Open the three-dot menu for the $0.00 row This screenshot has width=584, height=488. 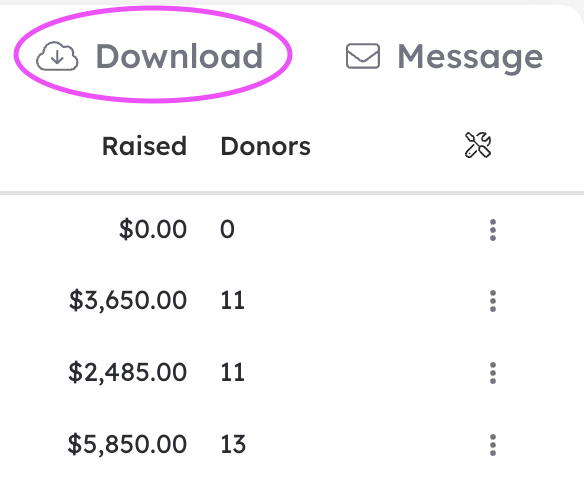click(493, 230)
